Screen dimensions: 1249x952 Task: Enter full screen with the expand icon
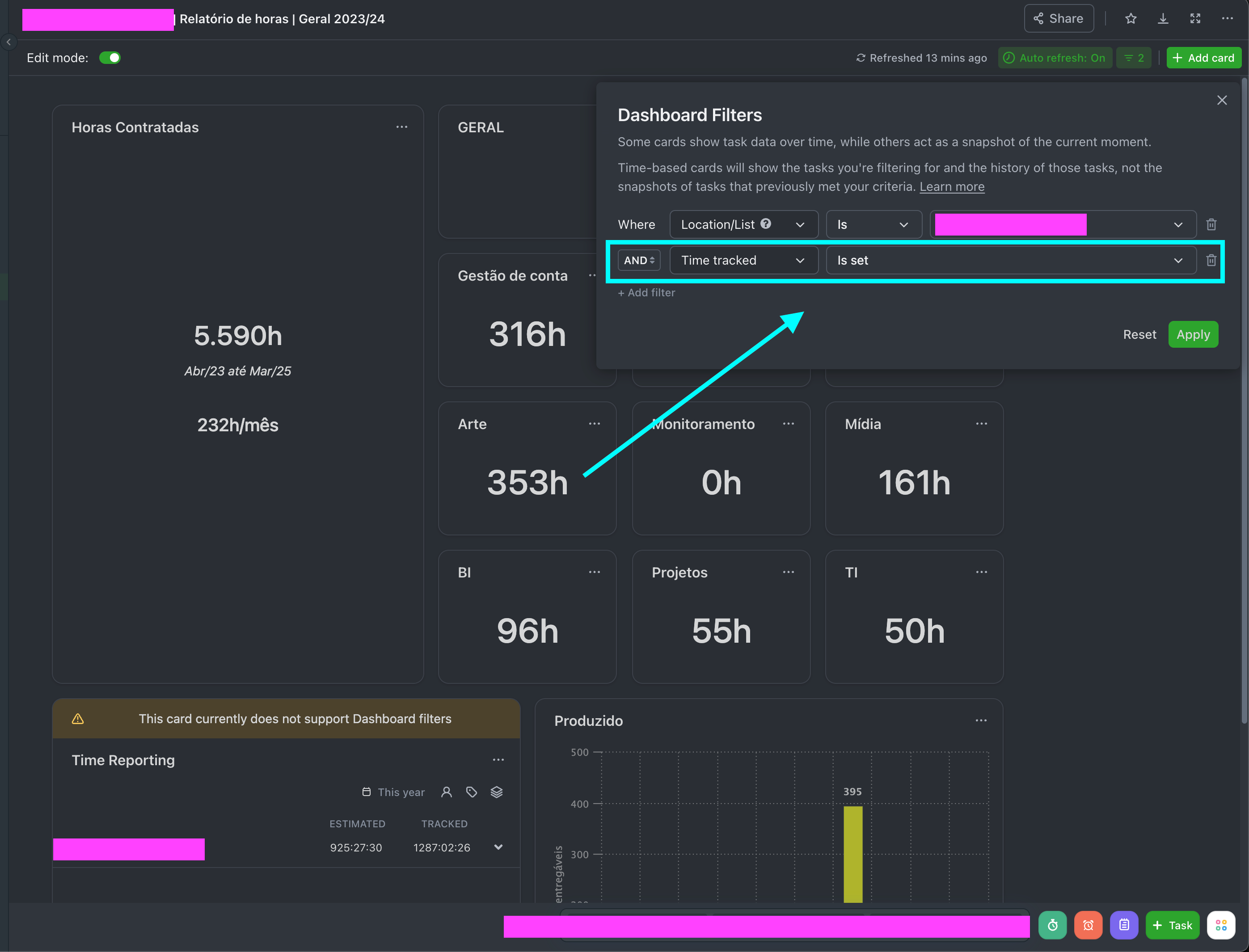click(1195, 19)
